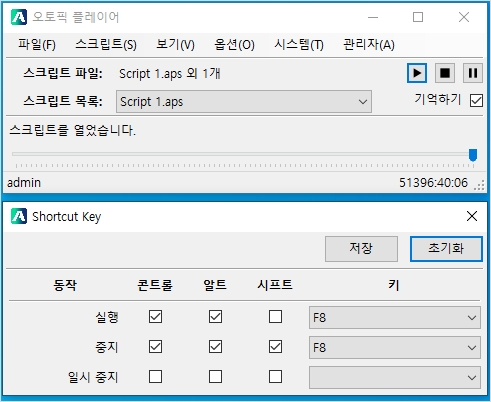Close the Shortcut Key window

point(472,216)
